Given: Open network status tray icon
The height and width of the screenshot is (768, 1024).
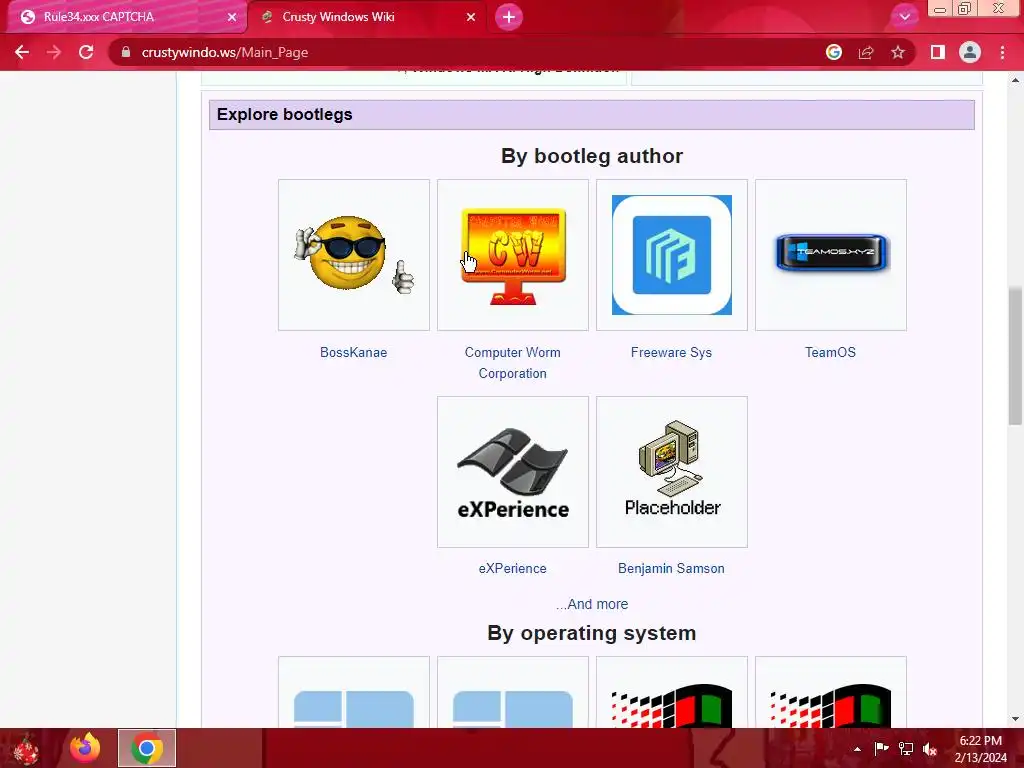Looking at the screenshot, I should (906, 748).
